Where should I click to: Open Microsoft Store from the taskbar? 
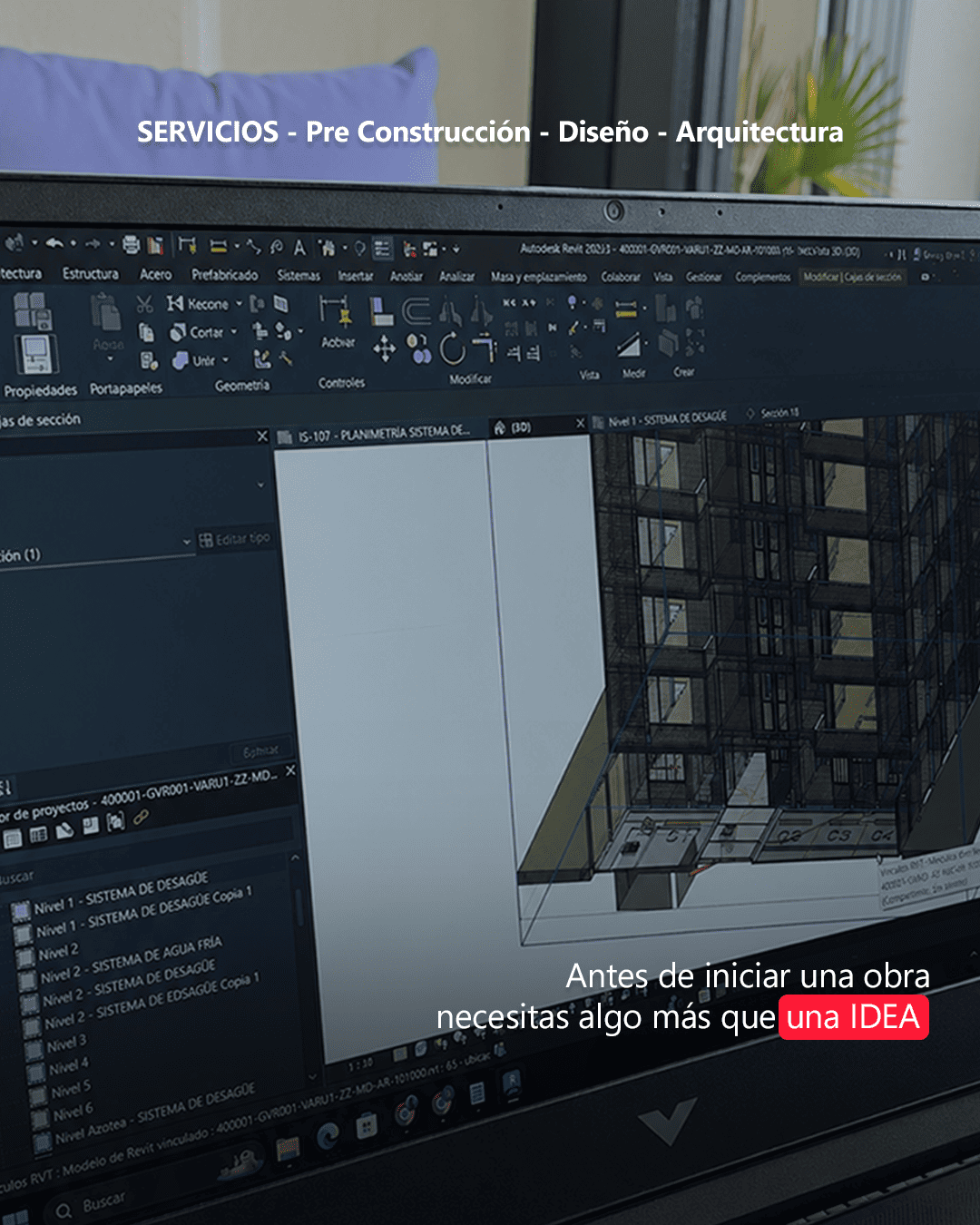pyautogui.click(x=367, y=1127)
